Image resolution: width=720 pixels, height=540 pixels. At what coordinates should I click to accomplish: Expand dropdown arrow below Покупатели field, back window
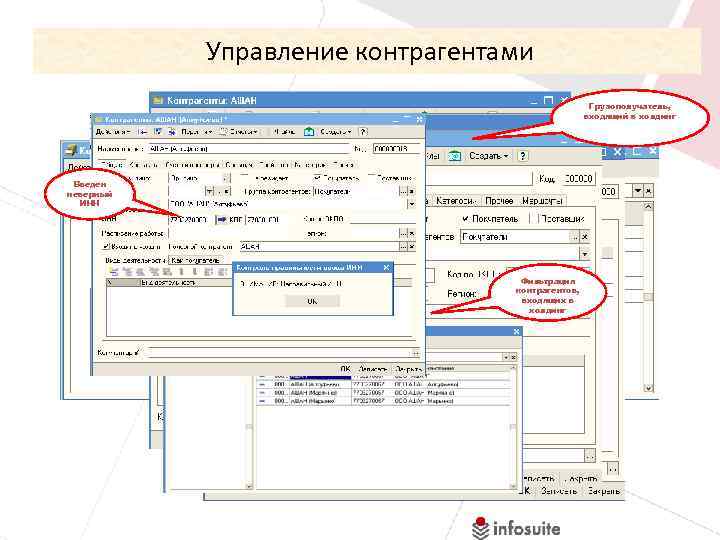[584, 253]
